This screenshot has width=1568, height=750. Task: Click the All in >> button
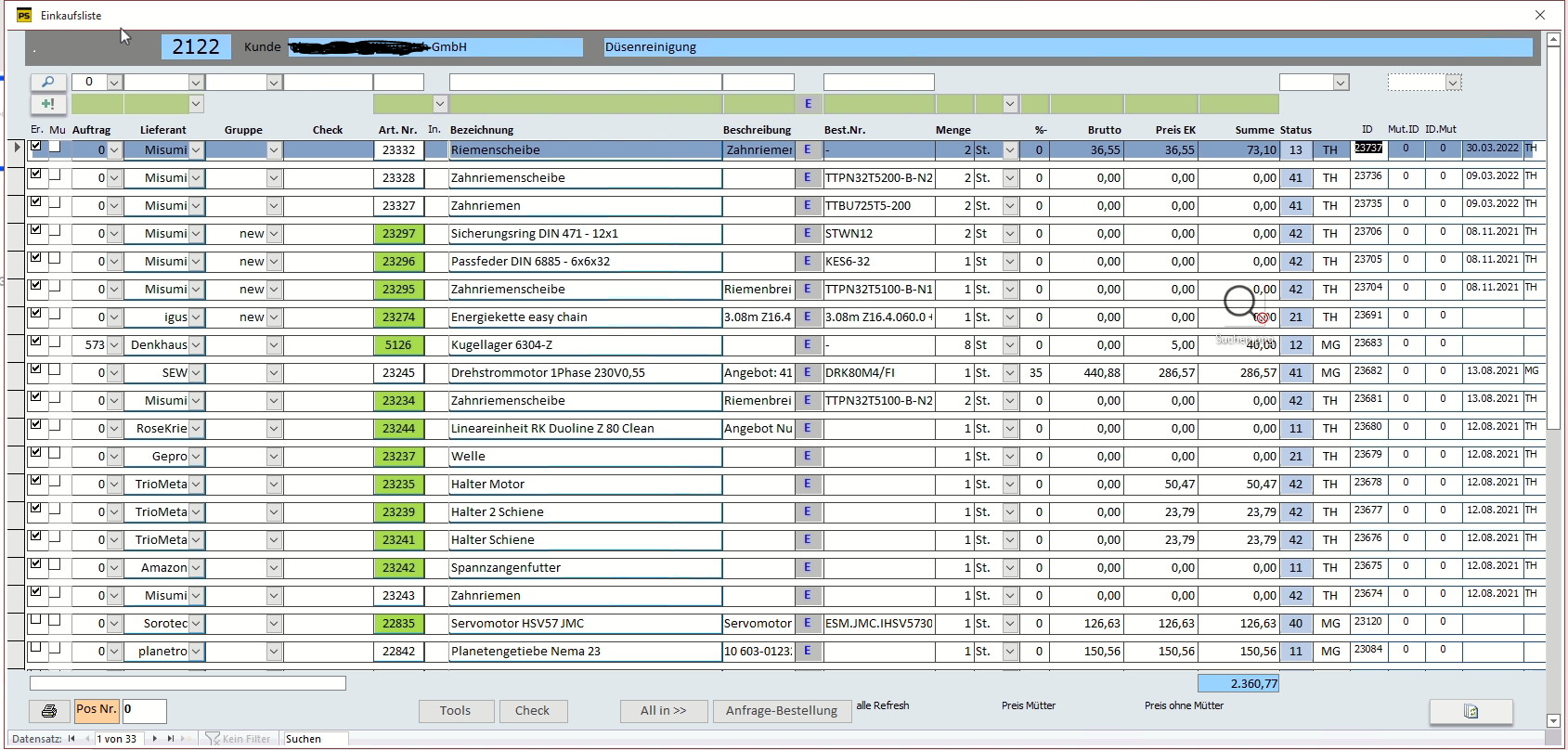(664, 711)
